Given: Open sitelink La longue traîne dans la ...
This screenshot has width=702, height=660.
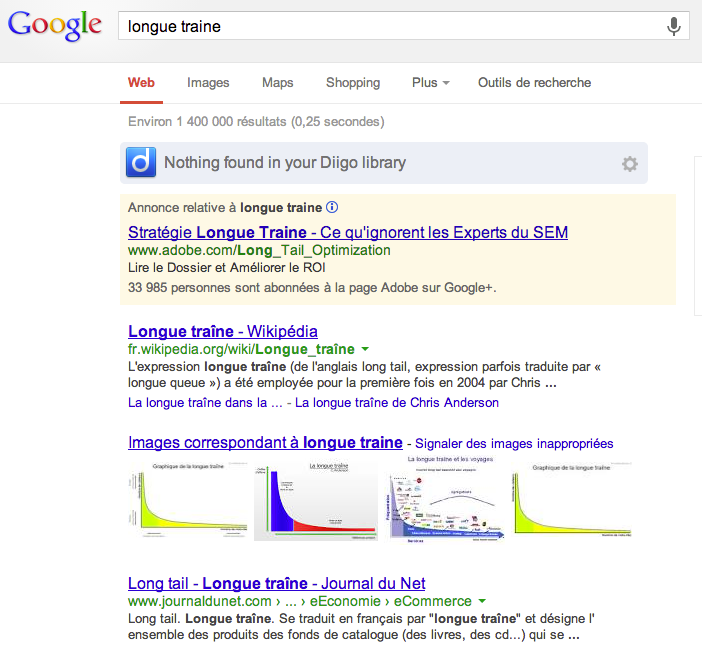Looking at the screenshot, I should coord(205,403).
